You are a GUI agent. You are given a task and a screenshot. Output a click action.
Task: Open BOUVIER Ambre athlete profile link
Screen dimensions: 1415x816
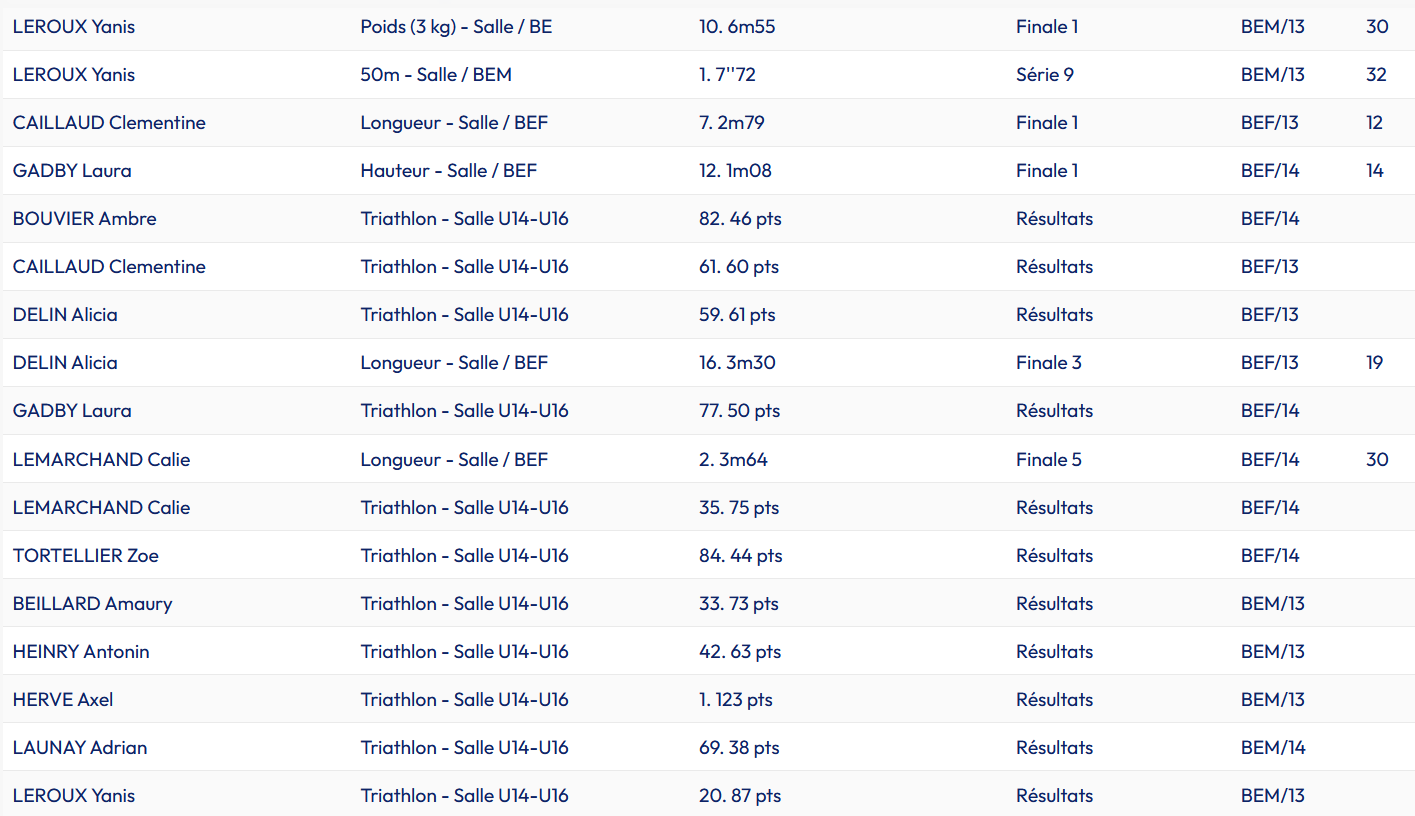pos(85,219)
